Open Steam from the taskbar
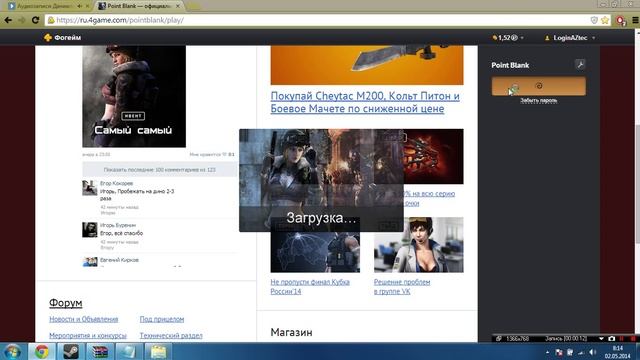Screen dimensions: 640x360 click(x=71, y=351)
